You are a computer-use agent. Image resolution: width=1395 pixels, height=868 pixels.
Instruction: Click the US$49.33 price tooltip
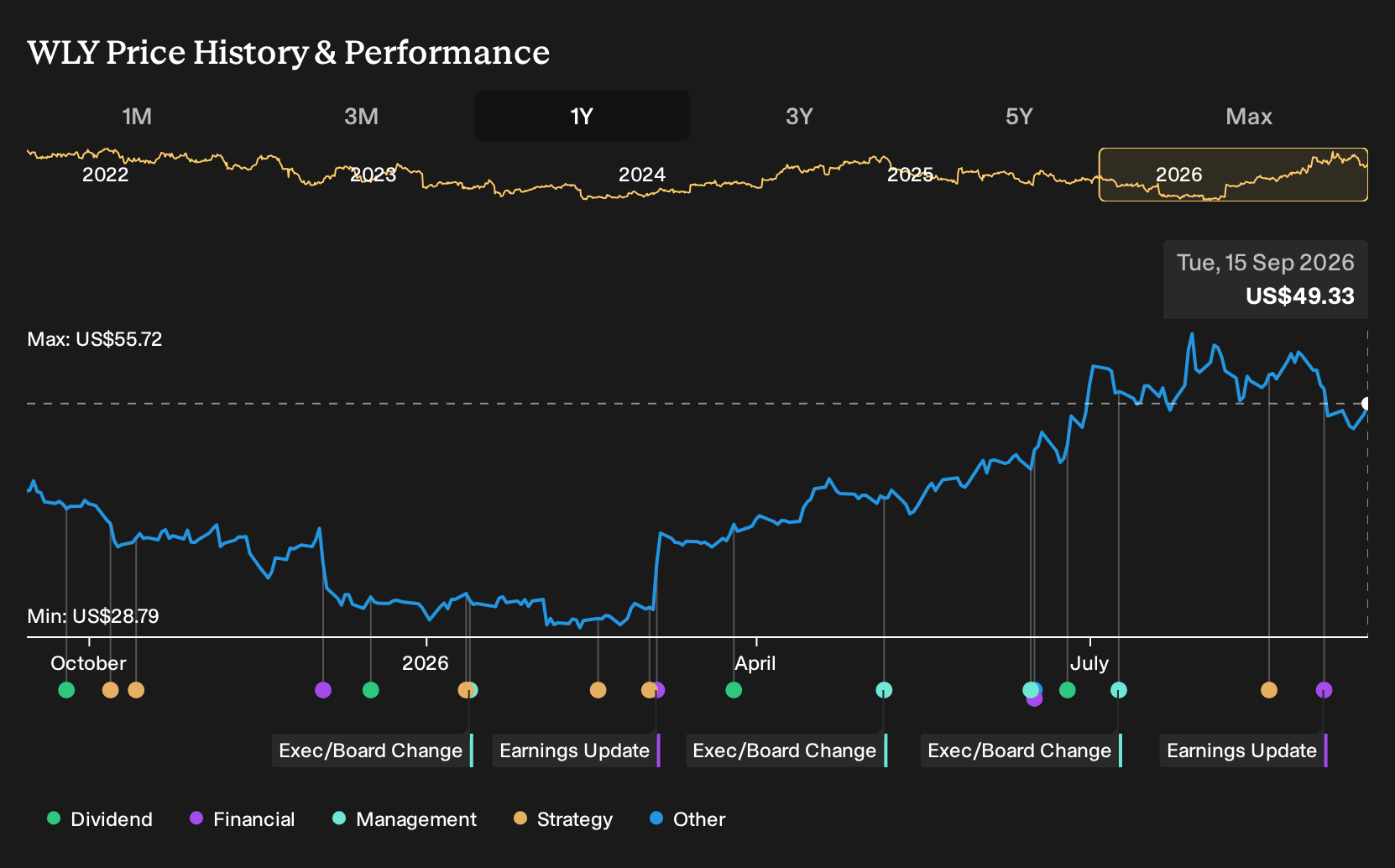click(1300, 295)
